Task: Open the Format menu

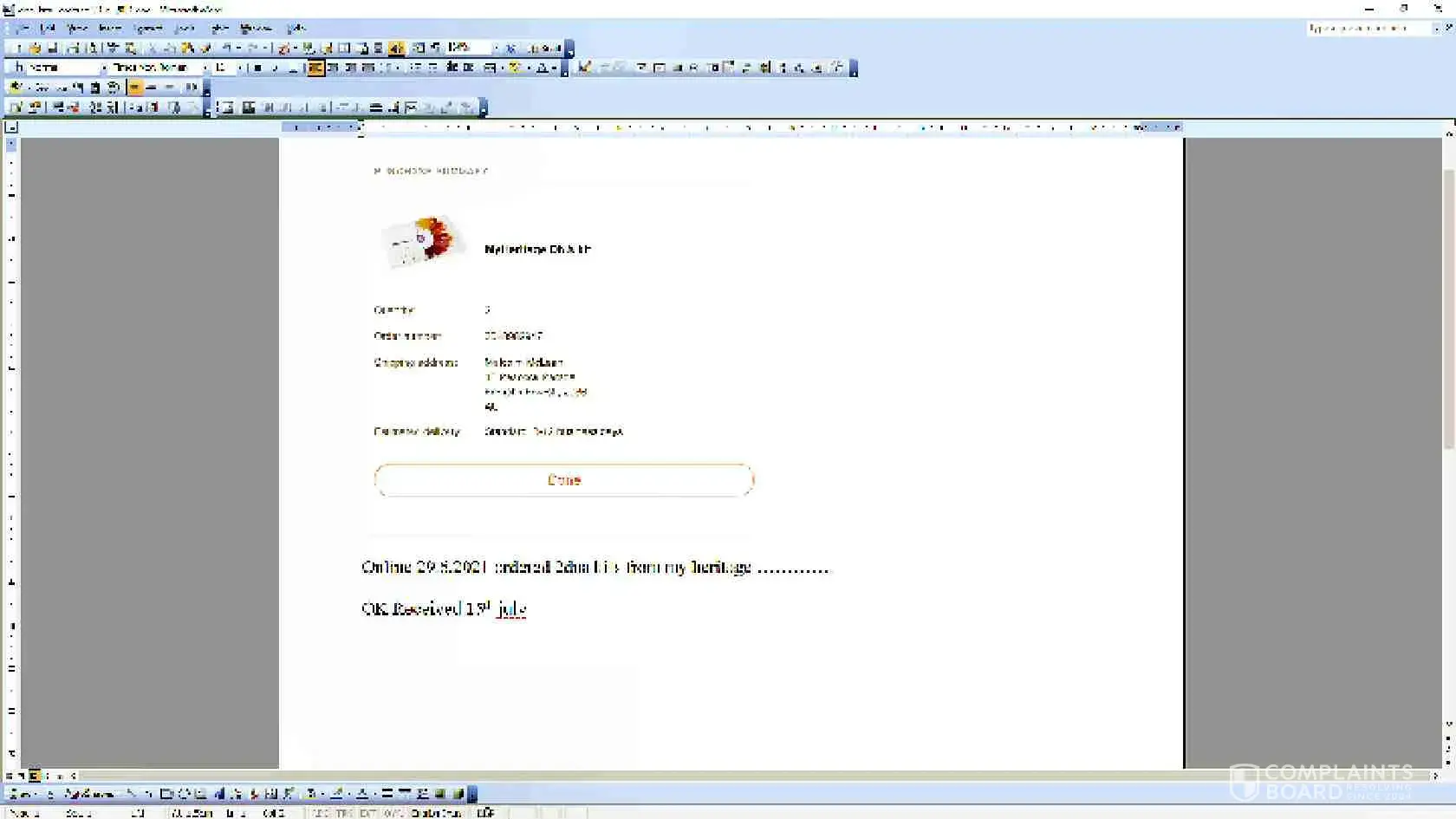Action: tap(148, 29)
